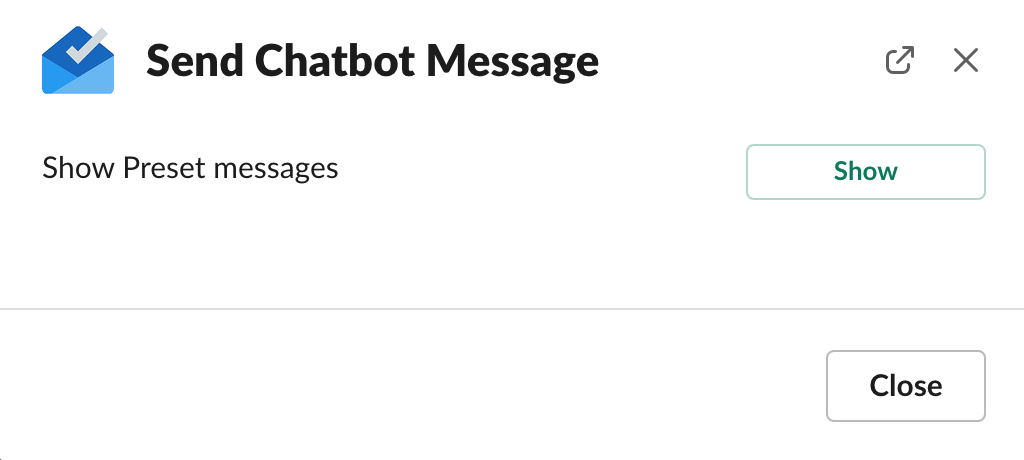
Task: Click the open-in-new-window icon left of X
Action: (899, 60)
